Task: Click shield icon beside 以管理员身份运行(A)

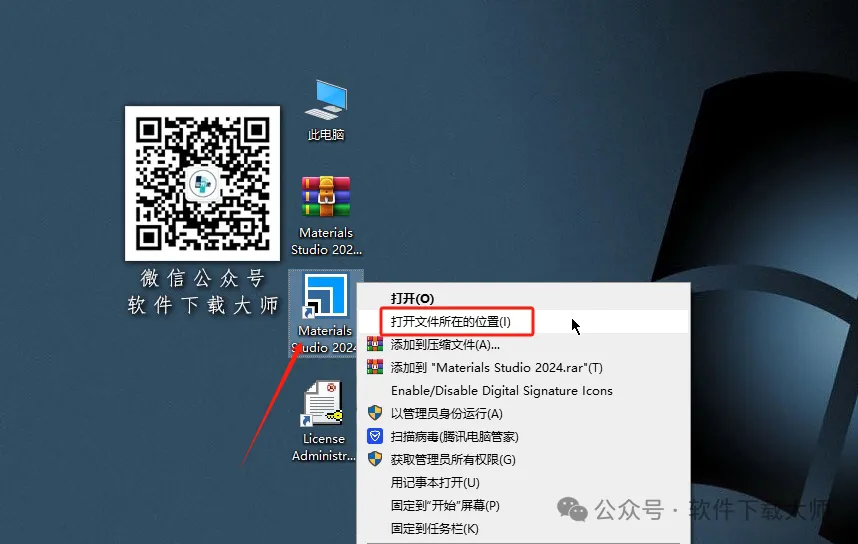Action: 375,413
